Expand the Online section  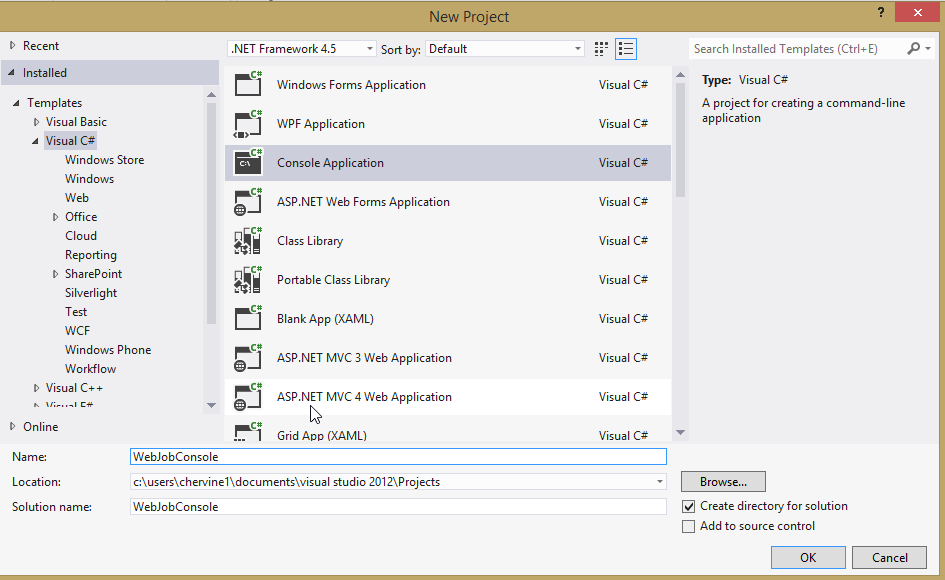click(x=13, y=426)
